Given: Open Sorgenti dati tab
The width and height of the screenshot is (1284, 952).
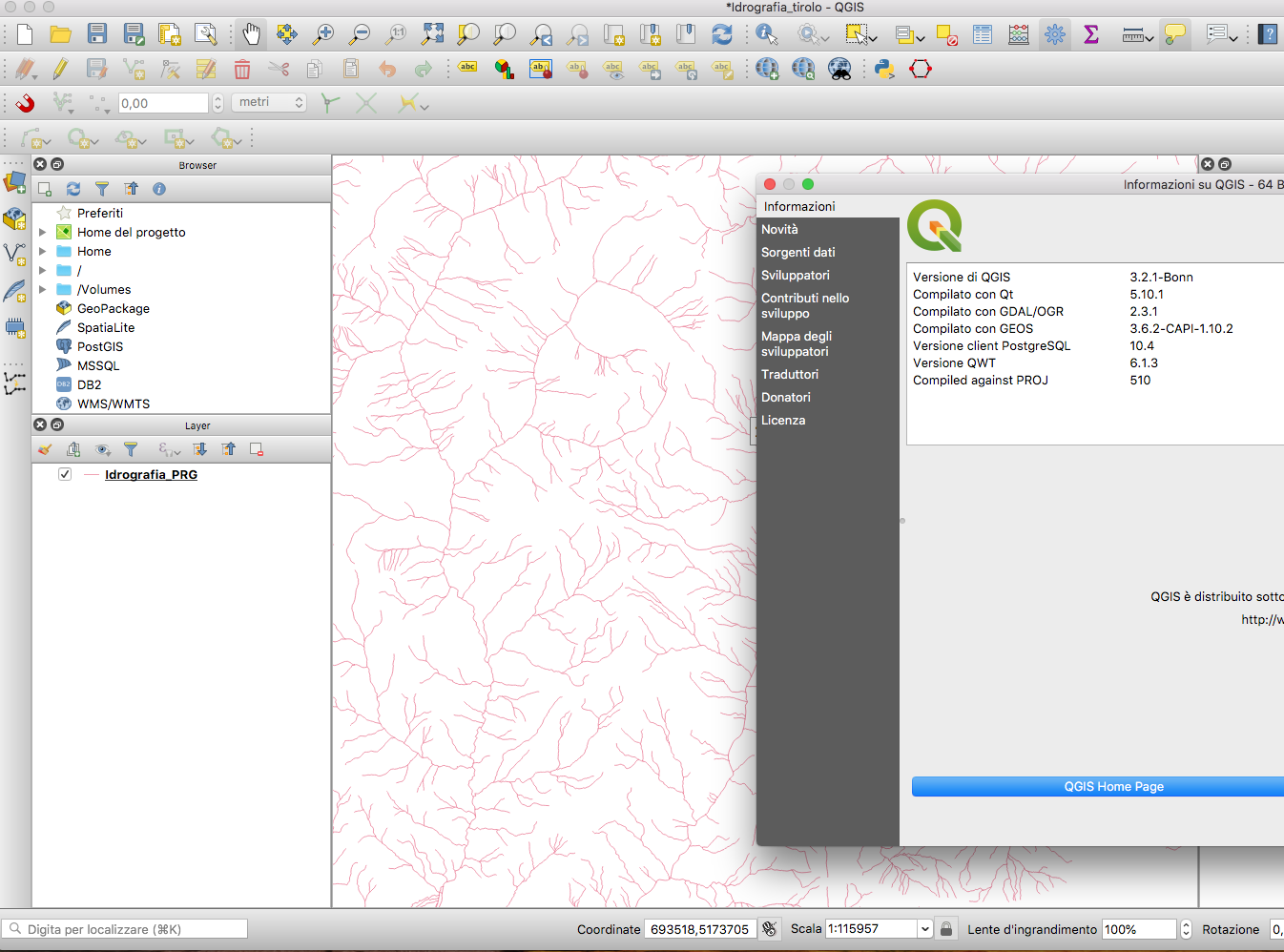Looking at the screenshot, I should 798,252.
